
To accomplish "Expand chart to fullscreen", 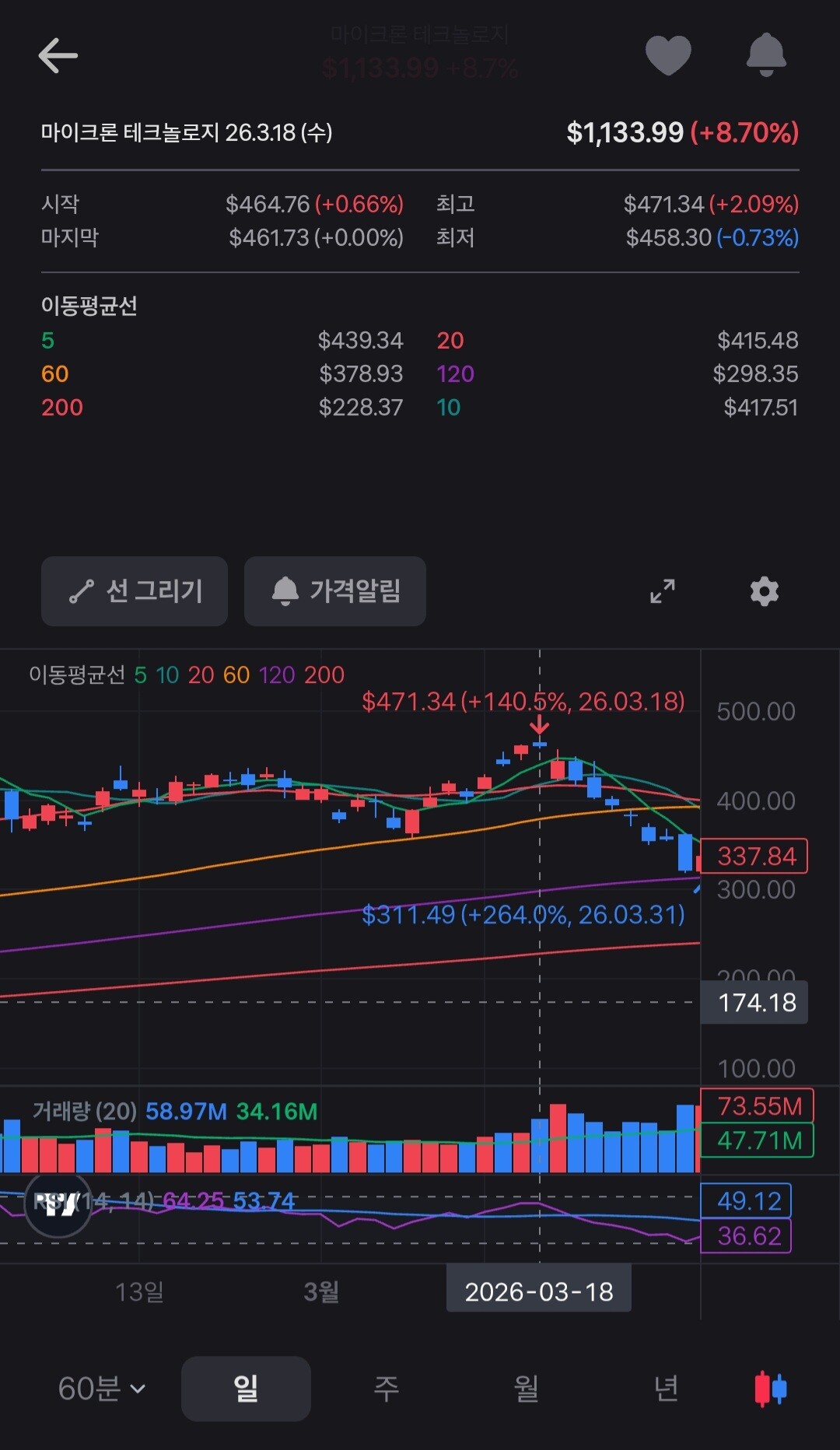I will (x=663, y=591).
